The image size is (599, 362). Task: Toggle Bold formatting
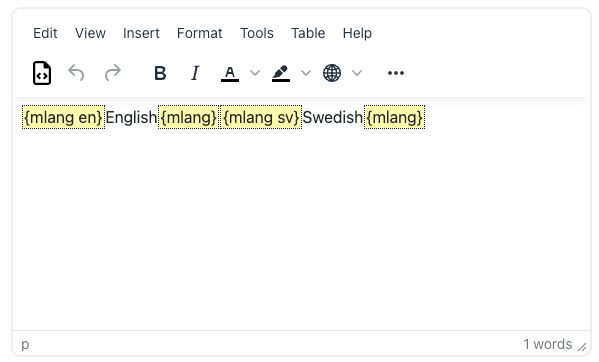[160, 73]
